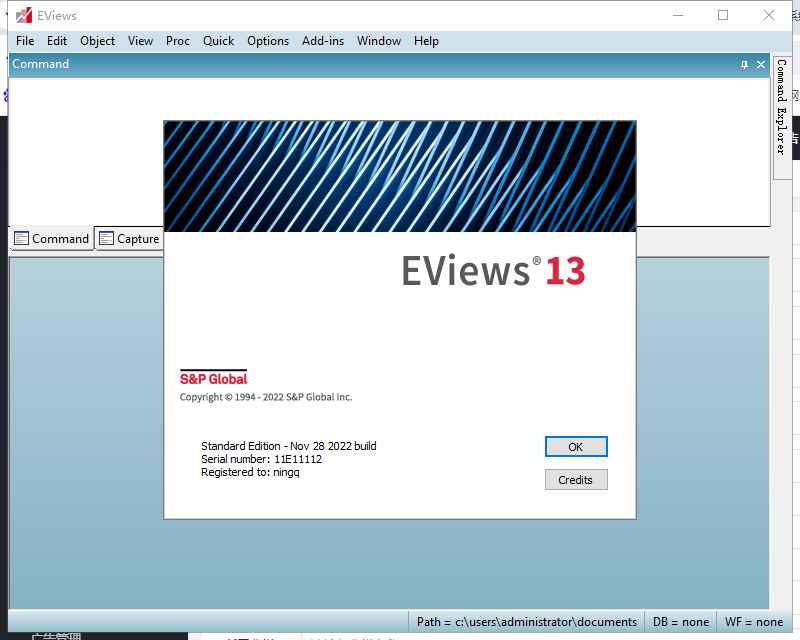Viewport: 800px width, 640px height.
Task: Open the Add-ins menu
Action: tap(322, 41)
